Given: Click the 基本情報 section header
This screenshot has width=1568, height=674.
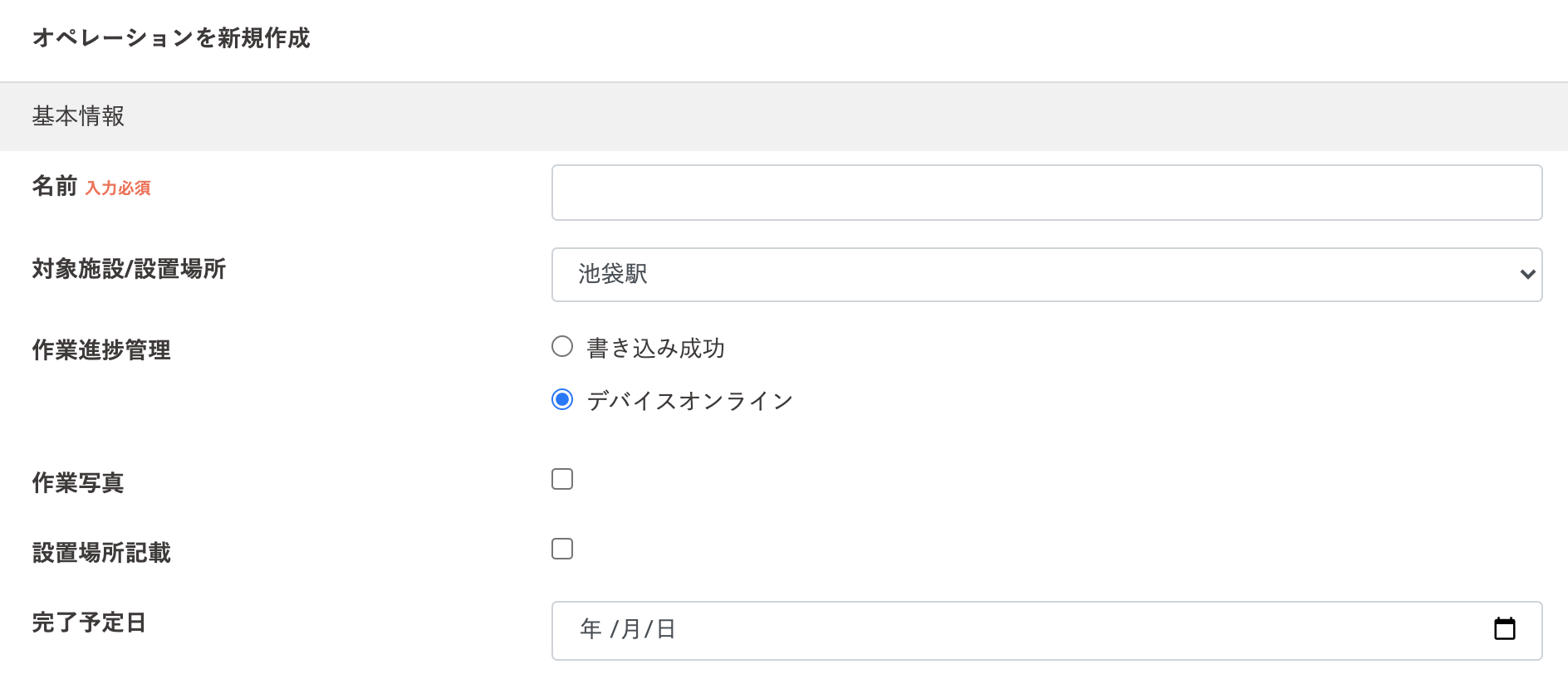Looking at the screenshot, I should coord(78,116).
